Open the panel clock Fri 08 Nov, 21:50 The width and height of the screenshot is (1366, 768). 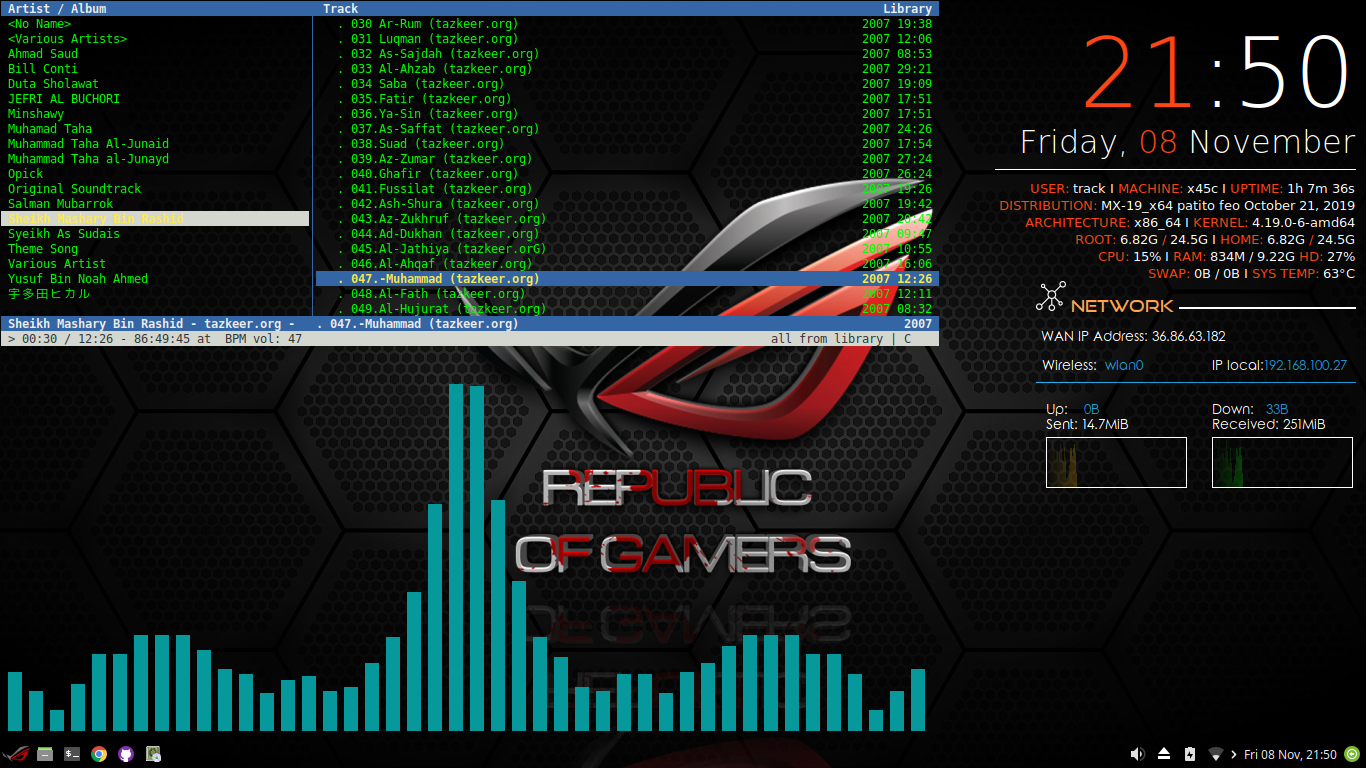tap(1289, 754)
